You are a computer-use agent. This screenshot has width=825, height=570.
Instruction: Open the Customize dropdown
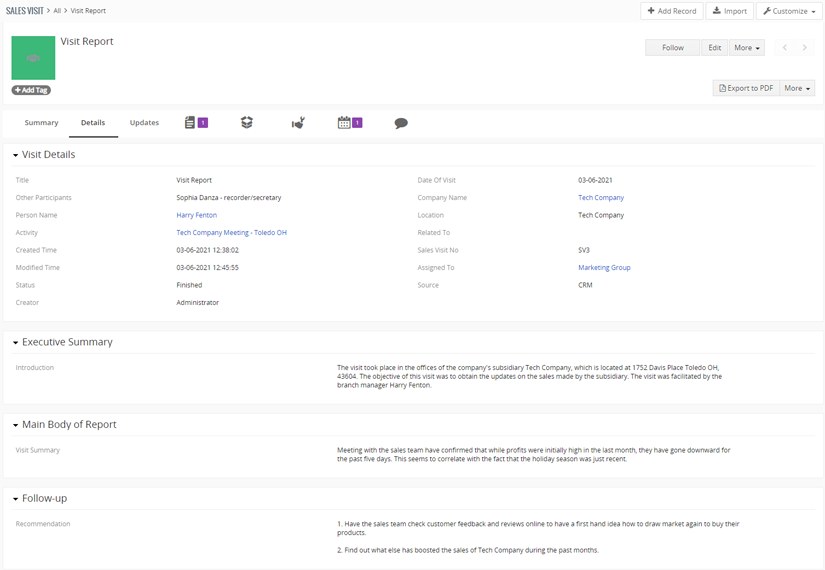789,11
